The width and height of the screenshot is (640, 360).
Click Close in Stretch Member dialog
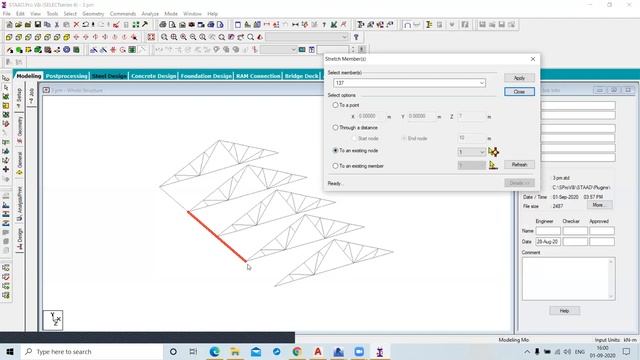[x=519, y=91]
